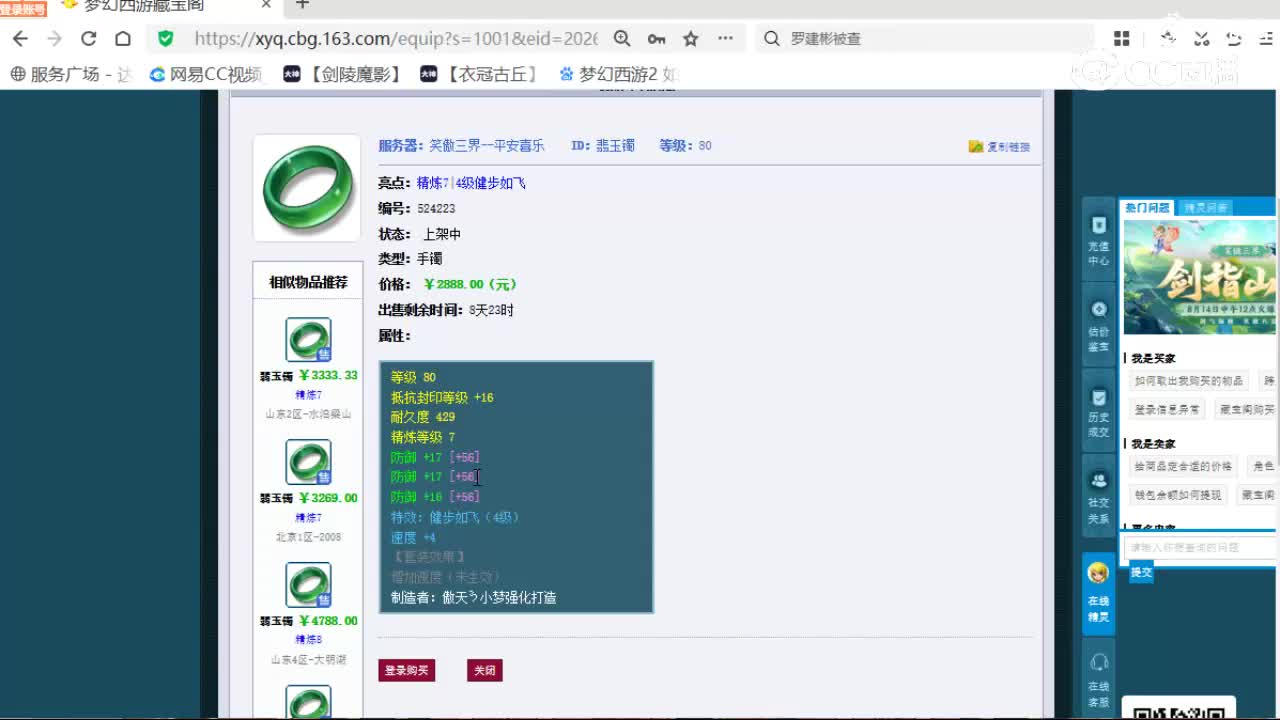The width and height of the screenshot is (1280, 720).
Task: Open the similar bracelet priced ￥4788.00
Action: pyautogui.click(x=308, y=585)
